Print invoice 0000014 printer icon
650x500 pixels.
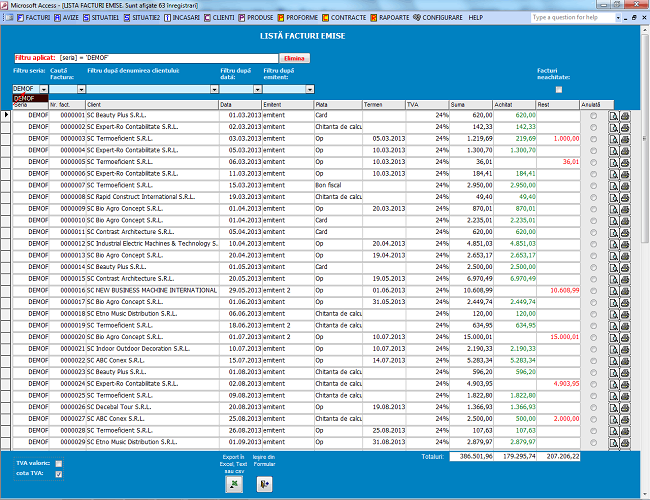[625, 267]
